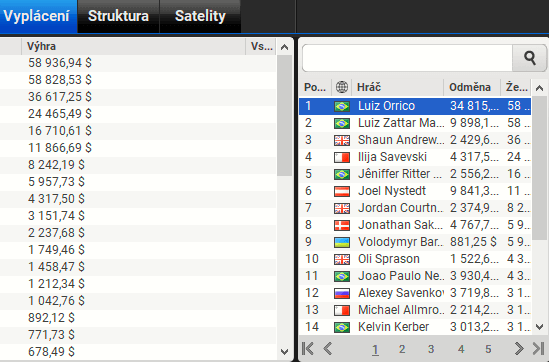Image resolution: width=549 pixels, height=362 pixels.
Task: Click the player search input field
Action: pyautogui.click(x=408, y=58)
